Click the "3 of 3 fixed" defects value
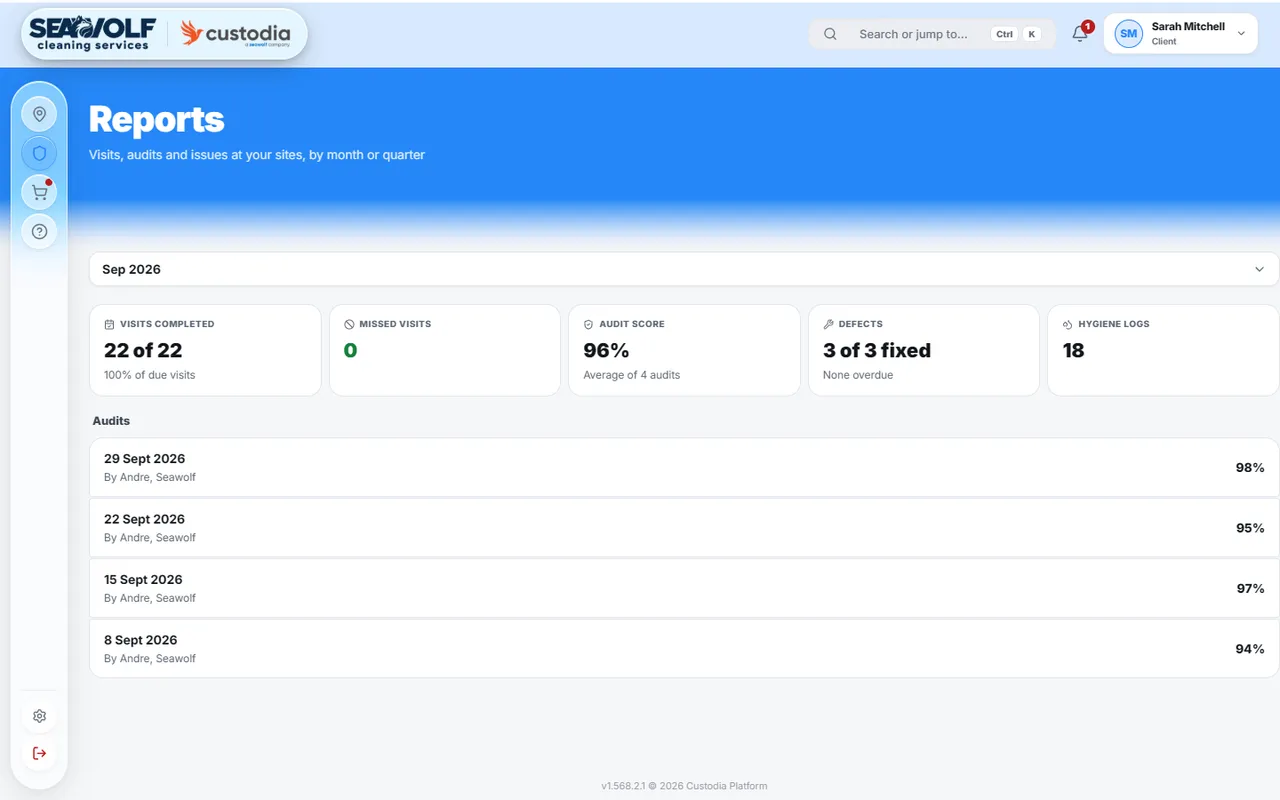The image size is (1280, 800). 877,350
